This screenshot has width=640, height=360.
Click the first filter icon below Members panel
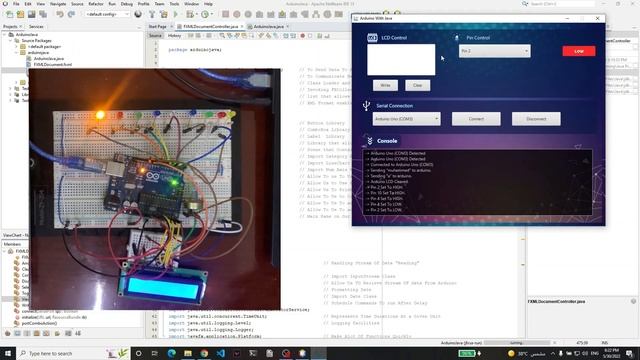coord(7,333)
